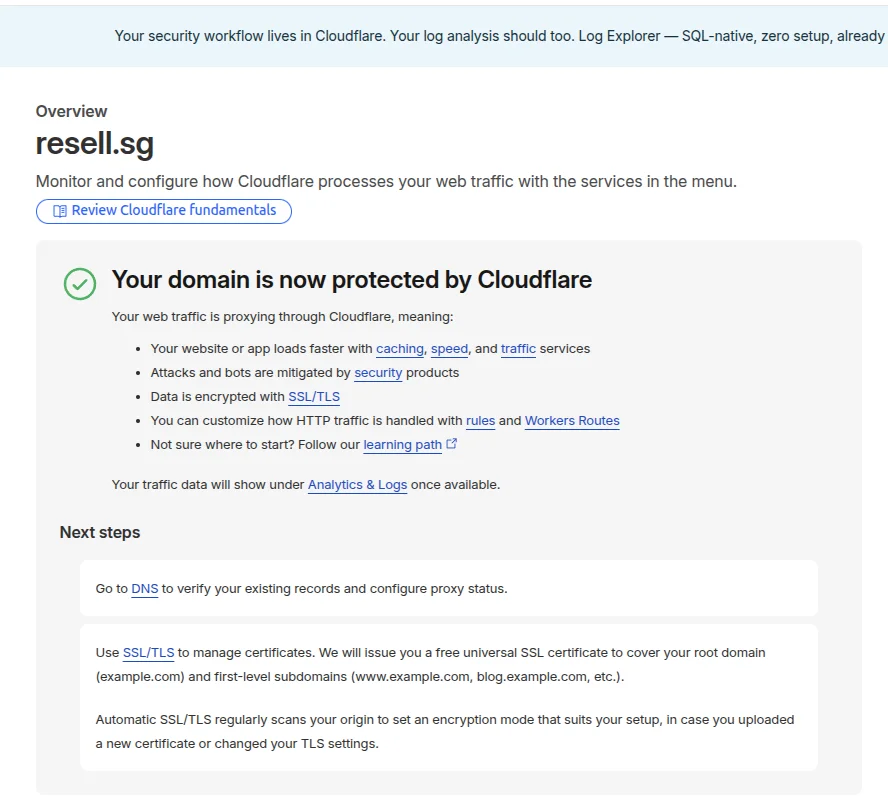Click the resell.sg domain heading
The height and width of the screenshot is (812, 888).
tap(95, 144)
